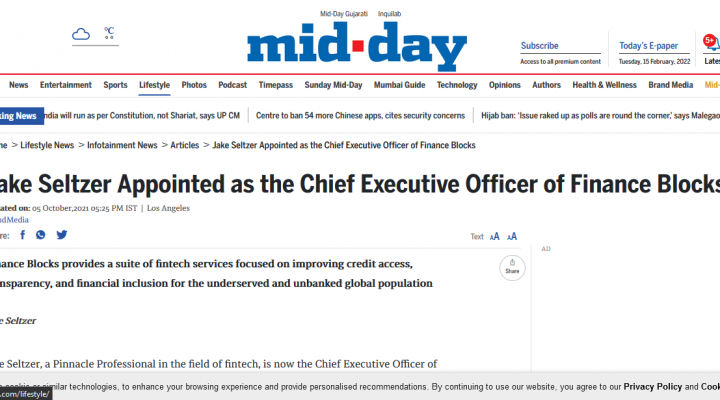
Task: Open Mid-Day Gujarati edition link
Action: tap(344, 14)
